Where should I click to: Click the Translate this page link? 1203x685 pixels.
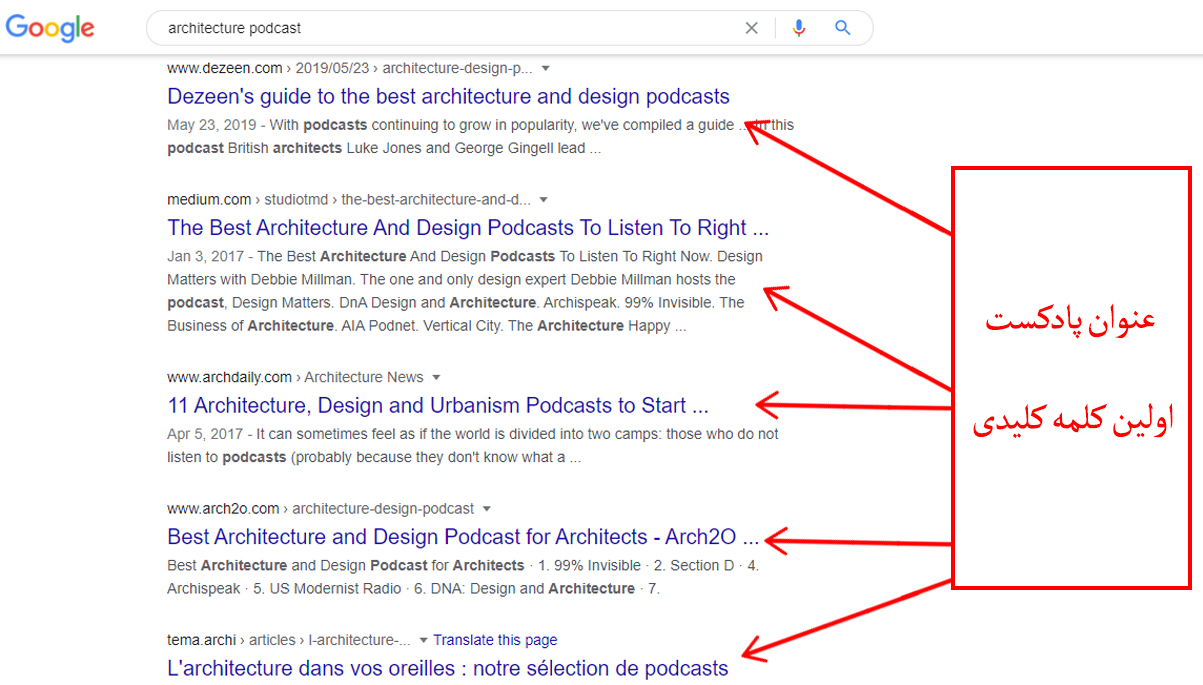click(x=495, y=640)
